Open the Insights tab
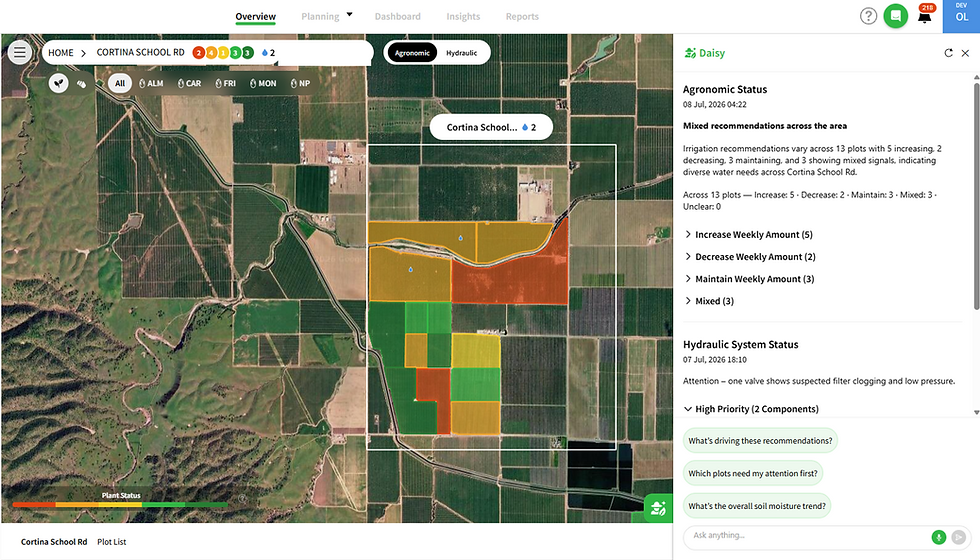This screenshot has width=980, height=560. click(463, 17)
